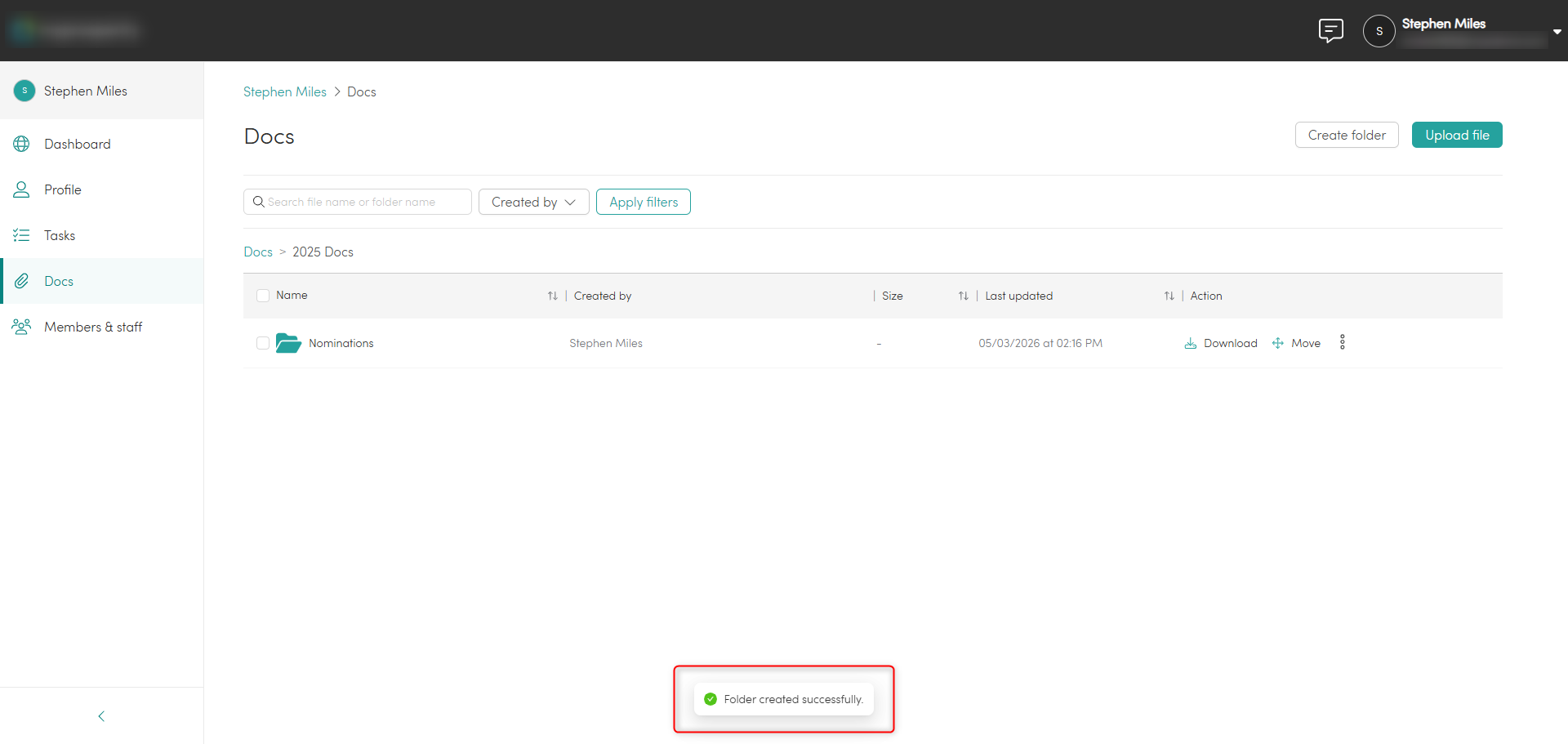Click the green checkmark toast icon
The height and width of the screenshot is (744, 1568).
[x=710, y=699]
